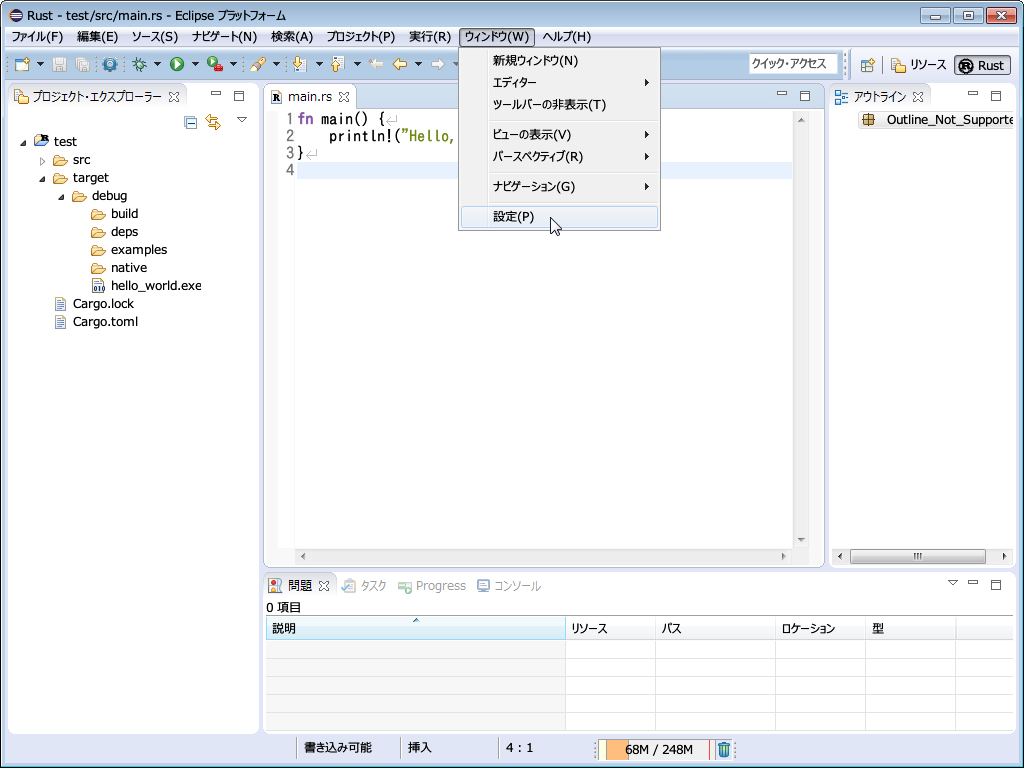Close the Outline view tab

point(918,97)
